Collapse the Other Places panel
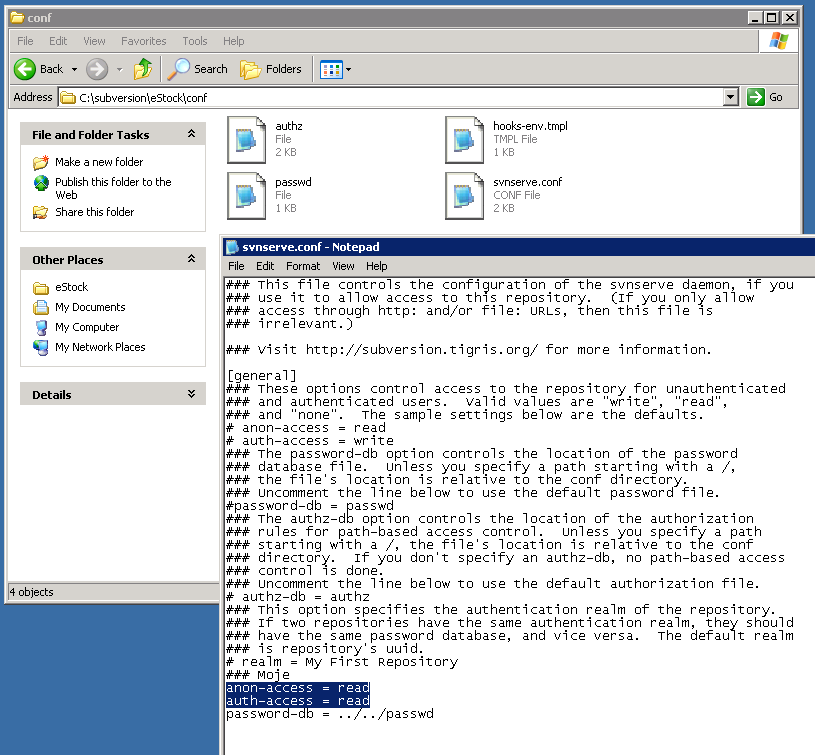This screenshot has width=815, height=755. (191, 259)
